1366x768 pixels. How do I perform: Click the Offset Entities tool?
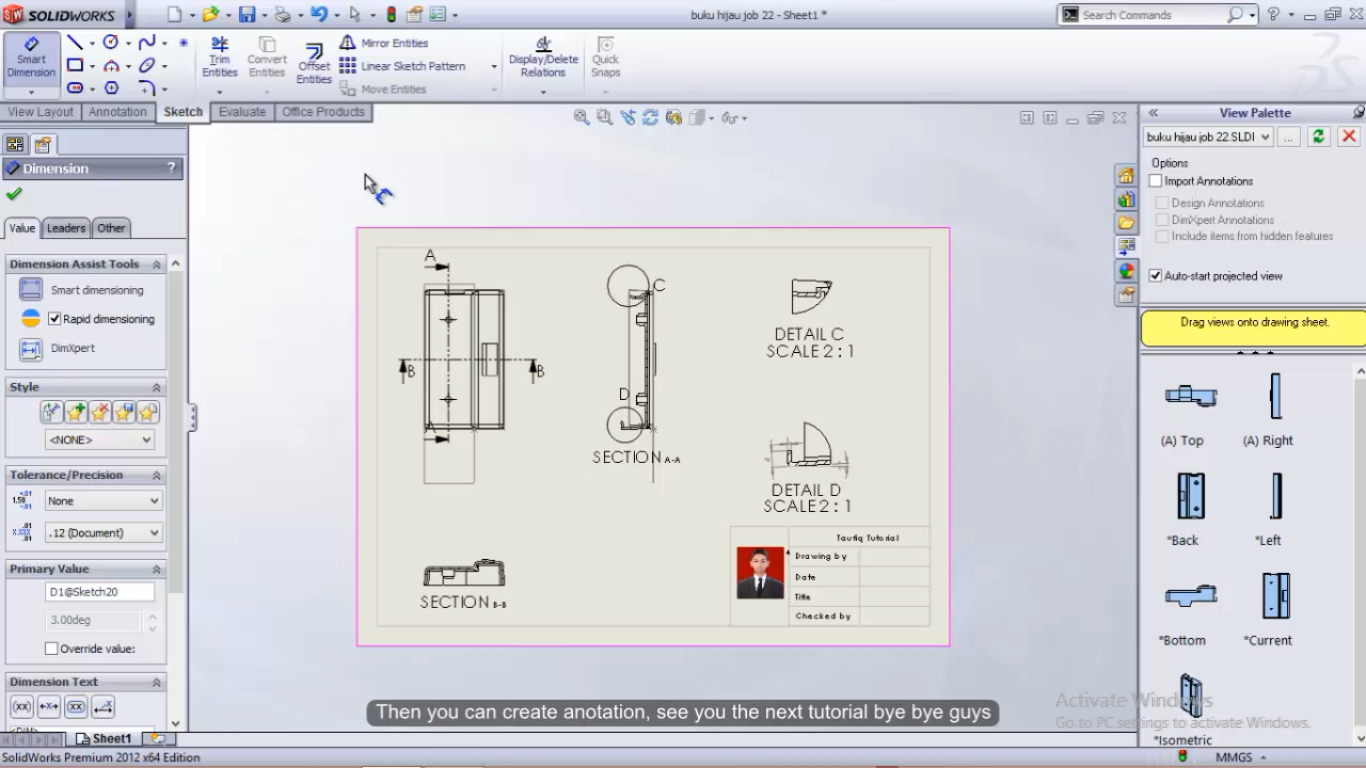313,60
